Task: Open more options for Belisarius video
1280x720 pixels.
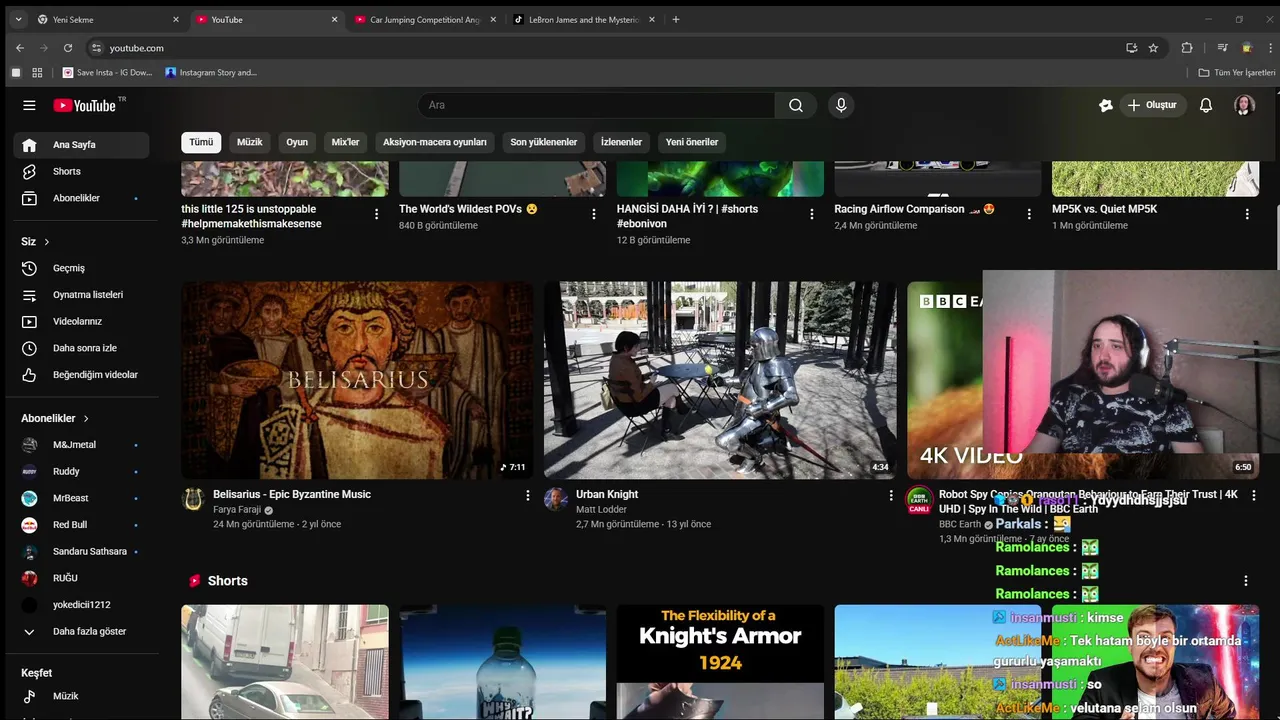Action: pos(528,495)
